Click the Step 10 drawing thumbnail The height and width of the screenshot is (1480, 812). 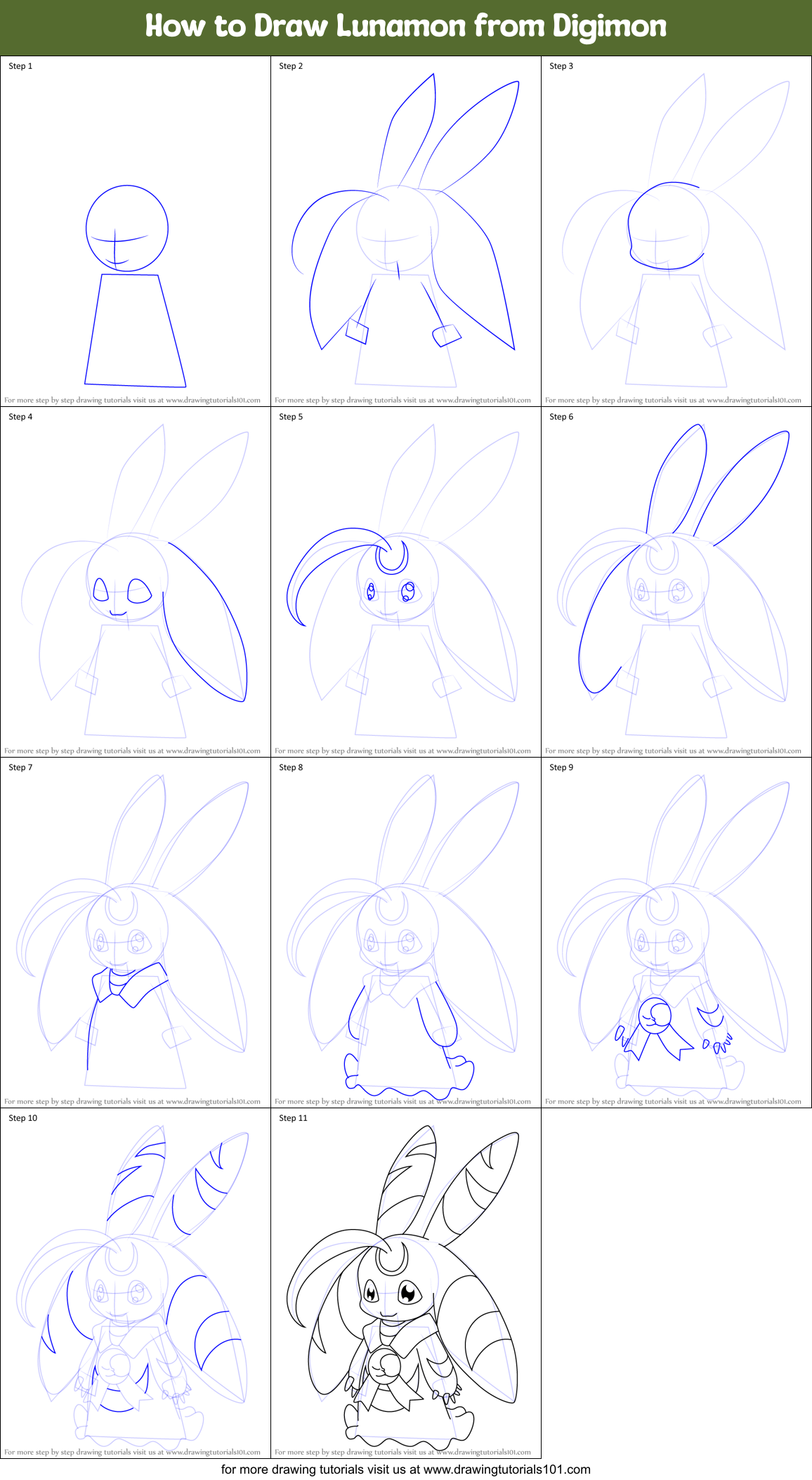[136, 1283]
